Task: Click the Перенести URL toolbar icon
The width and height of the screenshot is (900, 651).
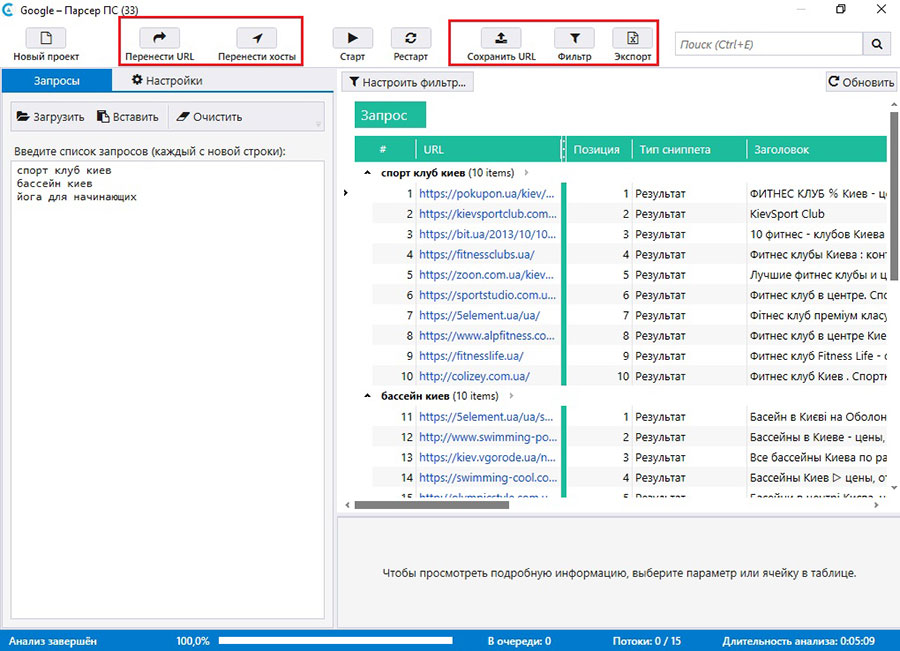Action: (160, 38)
